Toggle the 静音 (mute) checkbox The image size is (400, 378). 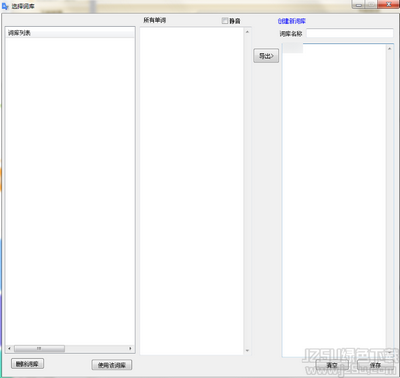pyautogui.click(x=225, y=21)
